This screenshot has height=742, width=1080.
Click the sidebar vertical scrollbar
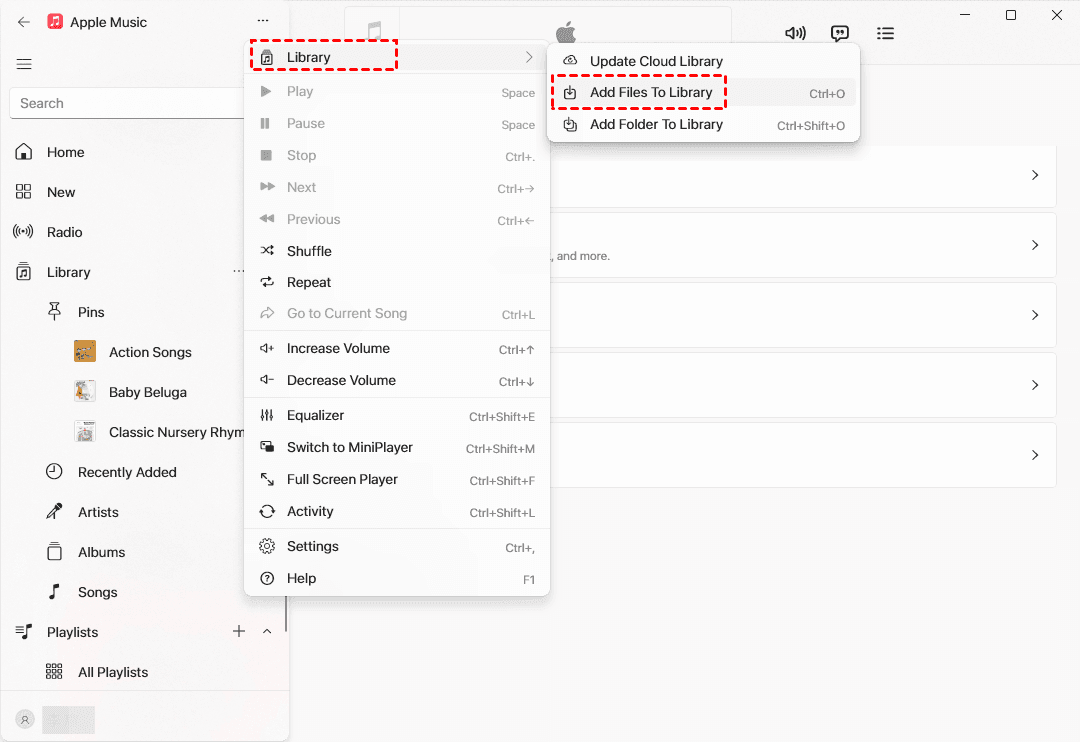(286, 613)
